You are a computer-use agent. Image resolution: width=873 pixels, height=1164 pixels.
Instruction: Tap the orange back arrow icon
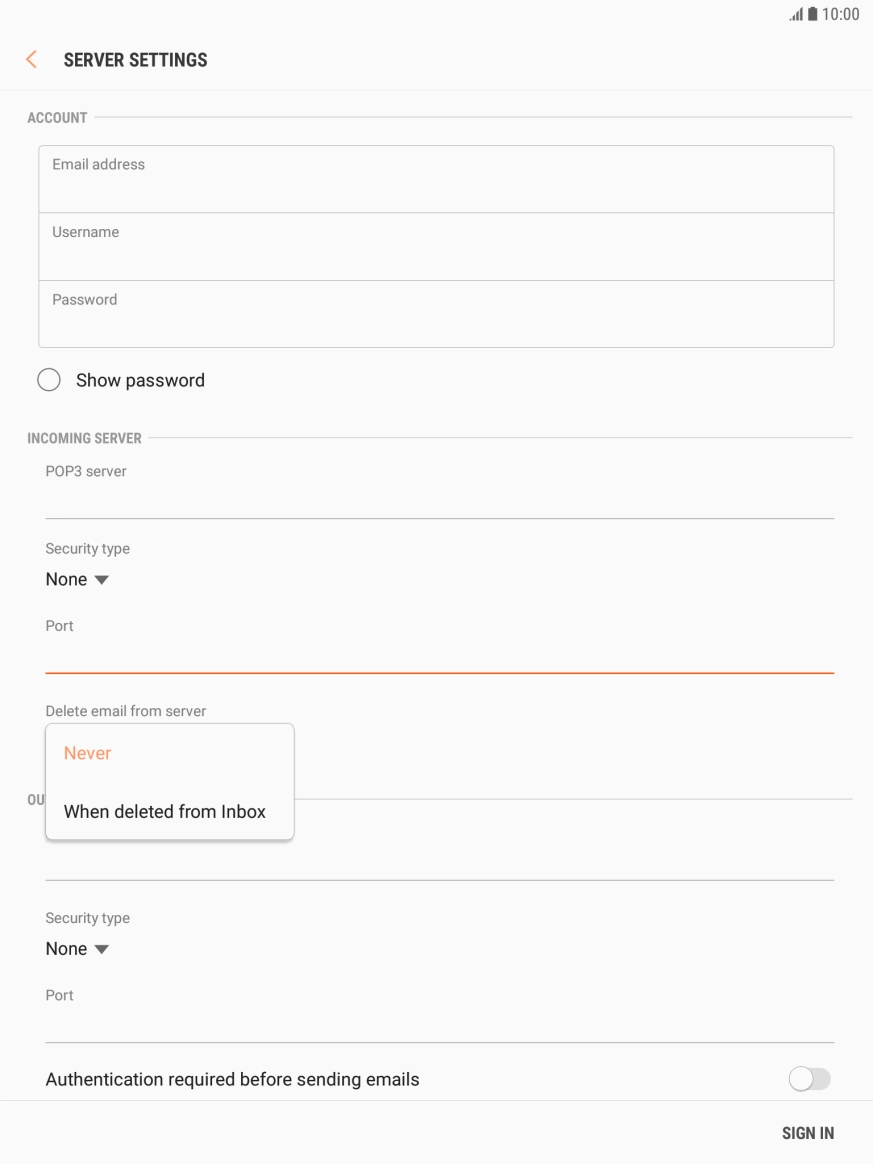click(x=31, y=60)
